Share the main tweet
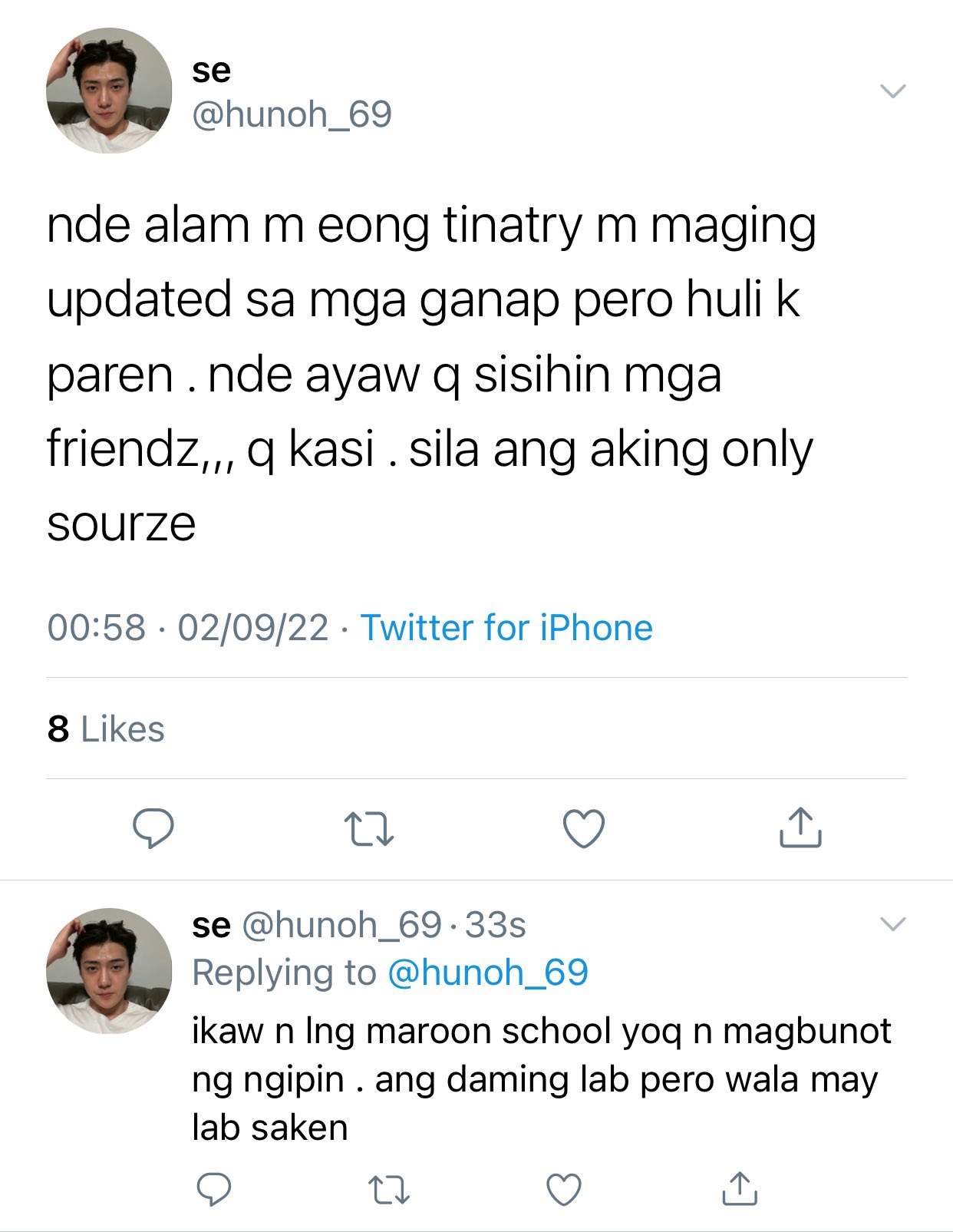 click(x=800, y=827)
